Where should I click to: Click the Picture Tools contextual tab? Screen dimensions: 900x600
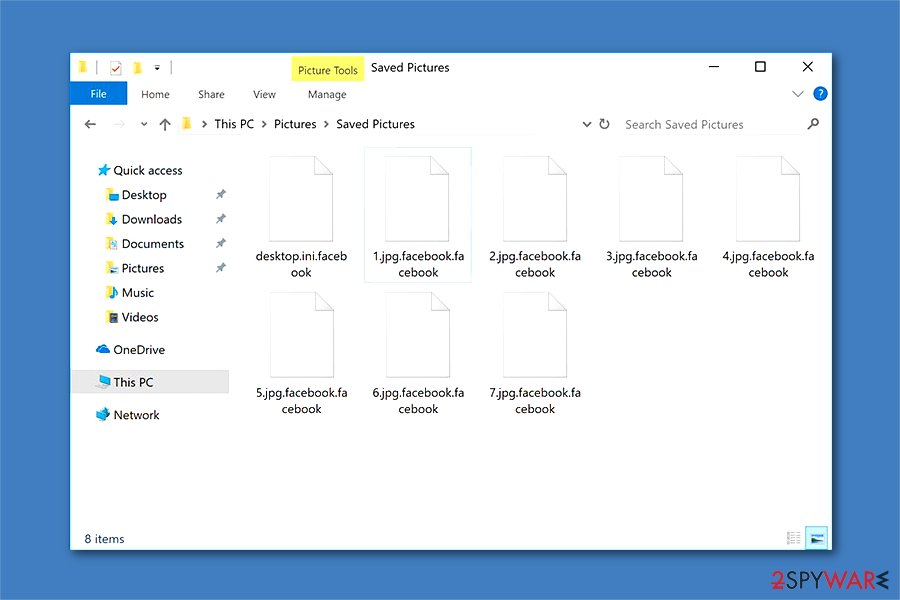pyautogui.click(x=328, y=69)
